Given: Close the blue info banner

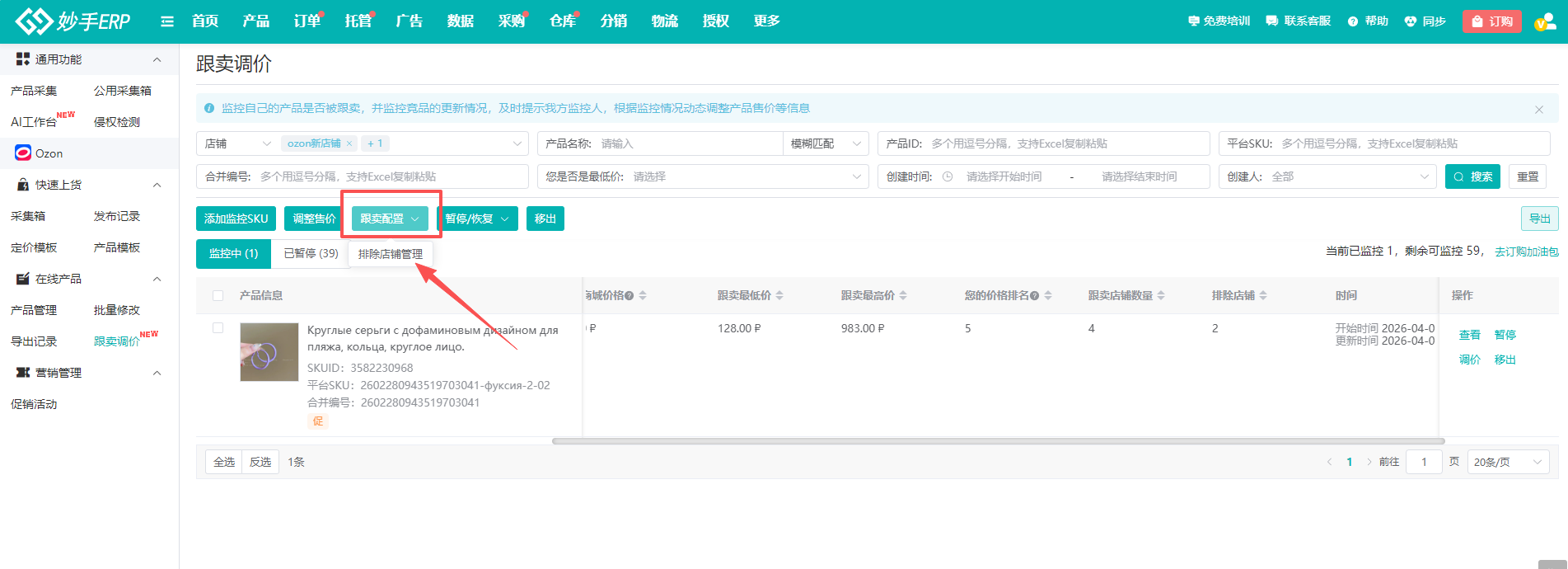Looking at the screenshot, I should pyautogui.click(x=1538, y=109).
